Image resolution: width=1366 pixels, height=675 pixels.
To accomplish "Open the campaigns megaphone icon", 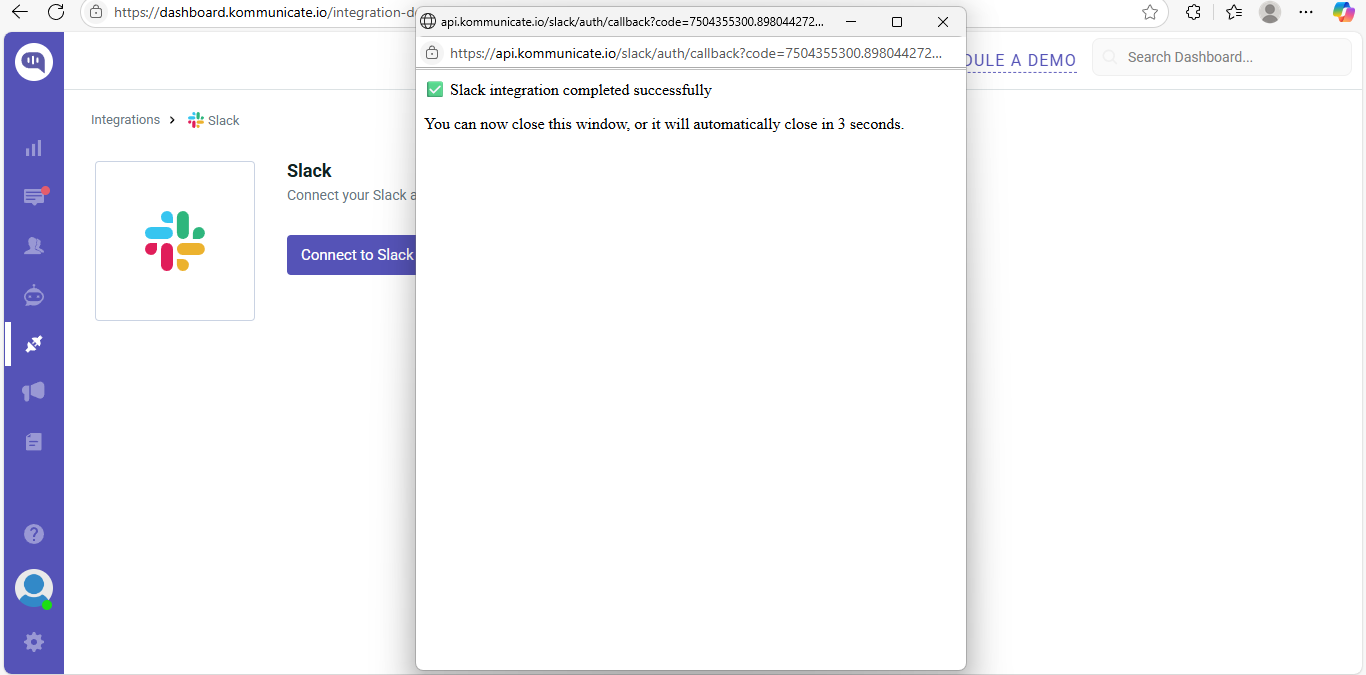I will click(34, 392).
